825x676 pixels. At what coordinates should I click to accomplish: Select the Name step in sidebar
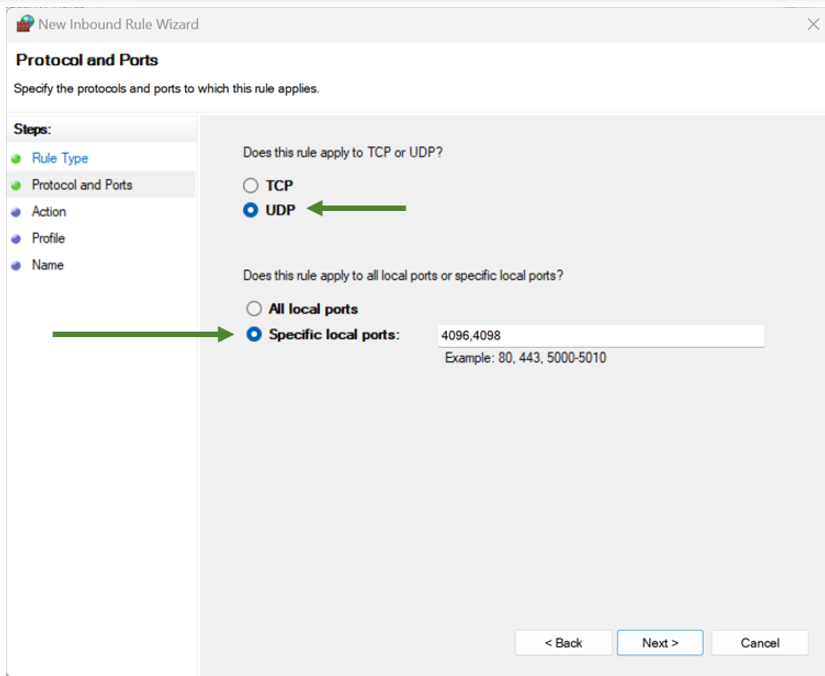click(47, 265)
